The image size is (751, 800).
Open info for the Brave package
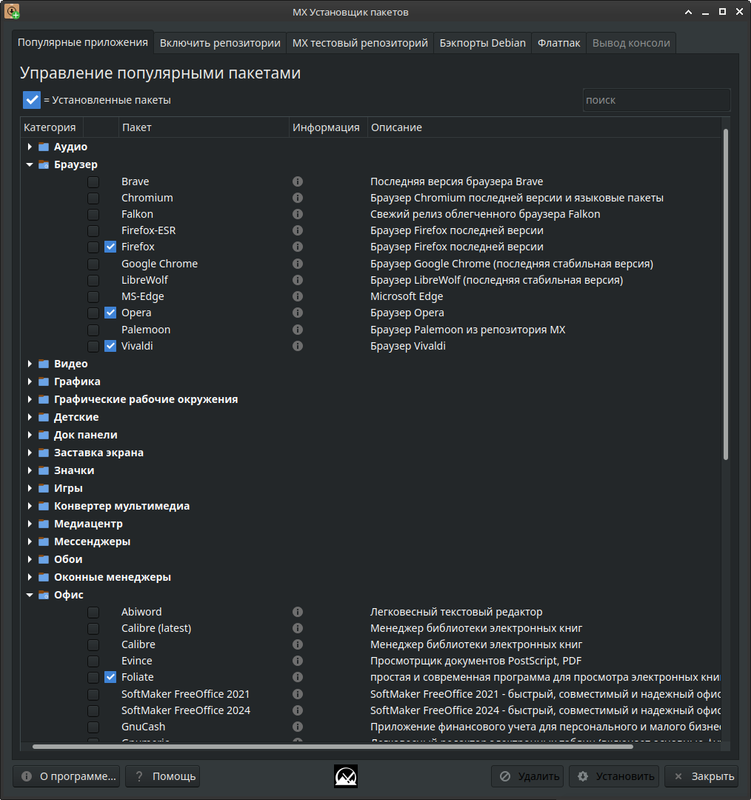[297, 182]
